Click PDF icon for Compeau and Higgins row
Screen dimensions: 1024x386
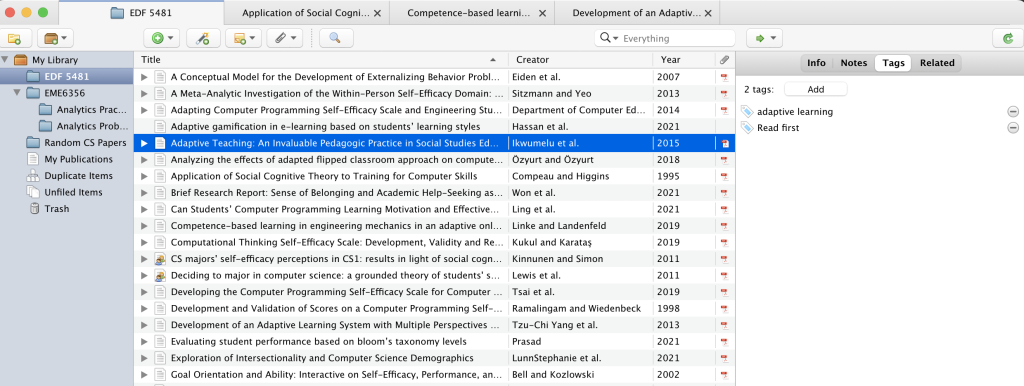coord(724,176)
